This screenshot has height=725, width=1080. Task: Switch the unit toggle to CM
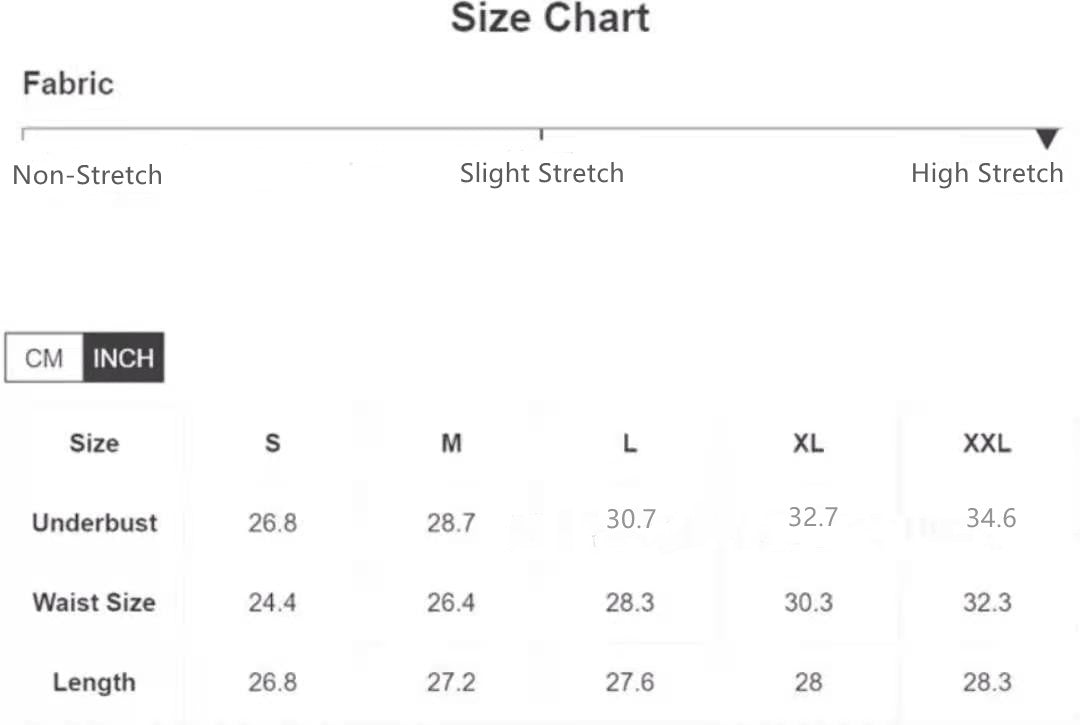pos(44,358)
